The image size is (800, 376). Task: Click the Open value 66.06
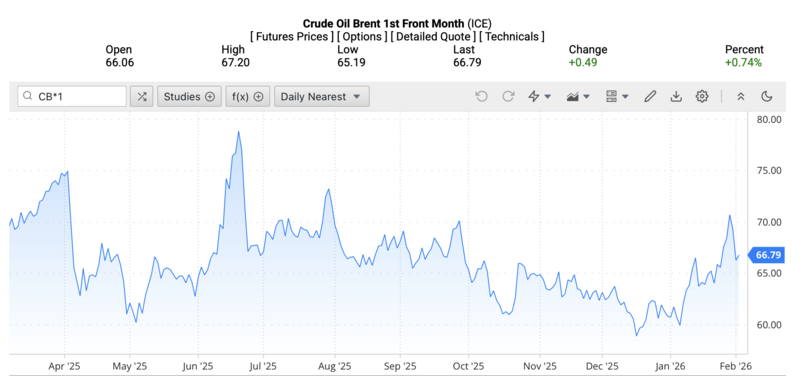(x=120, y=63)
